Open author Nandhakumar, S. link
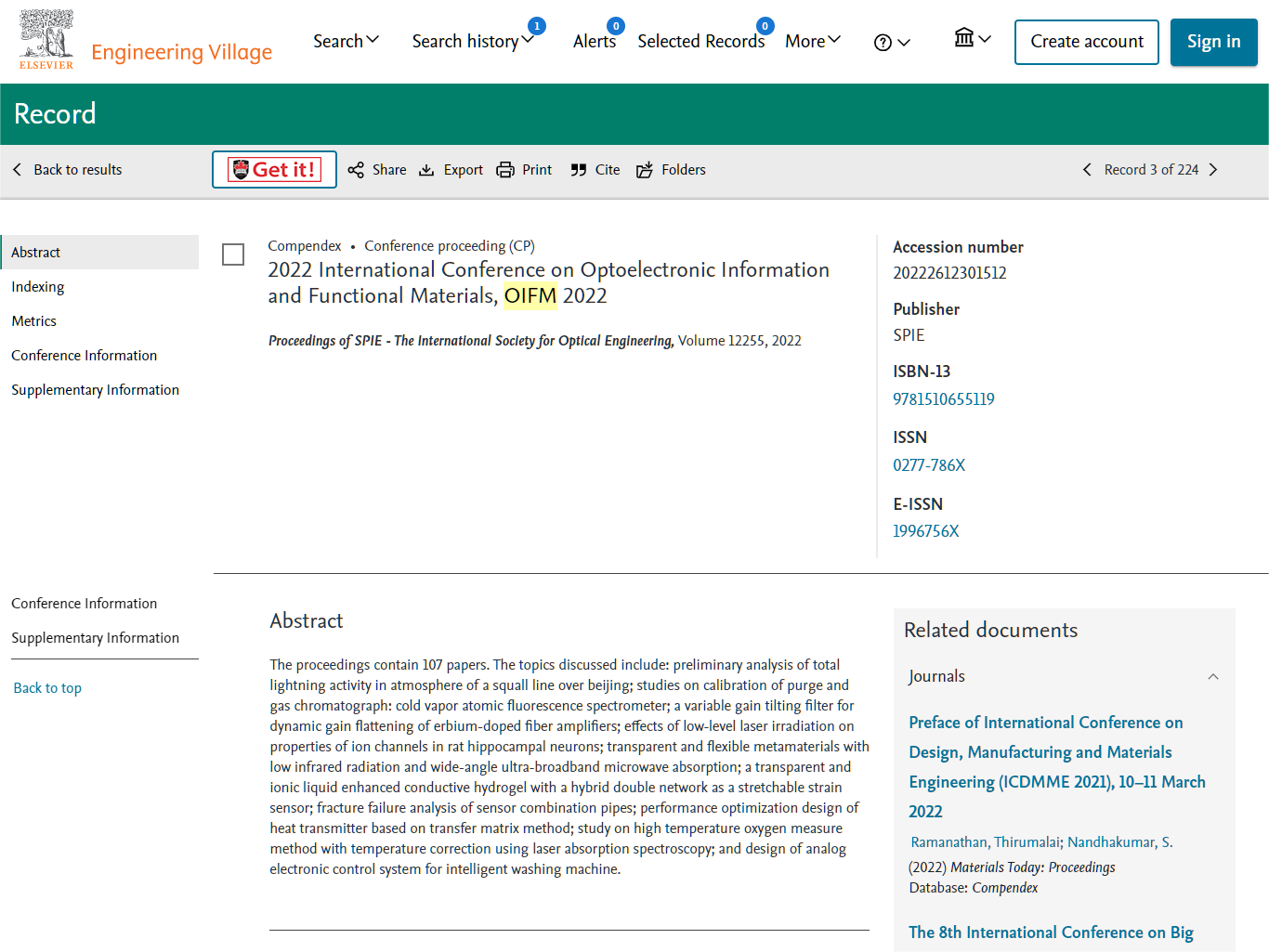The height and width of the screenshot is (952, 1269). coord(1120,842)
